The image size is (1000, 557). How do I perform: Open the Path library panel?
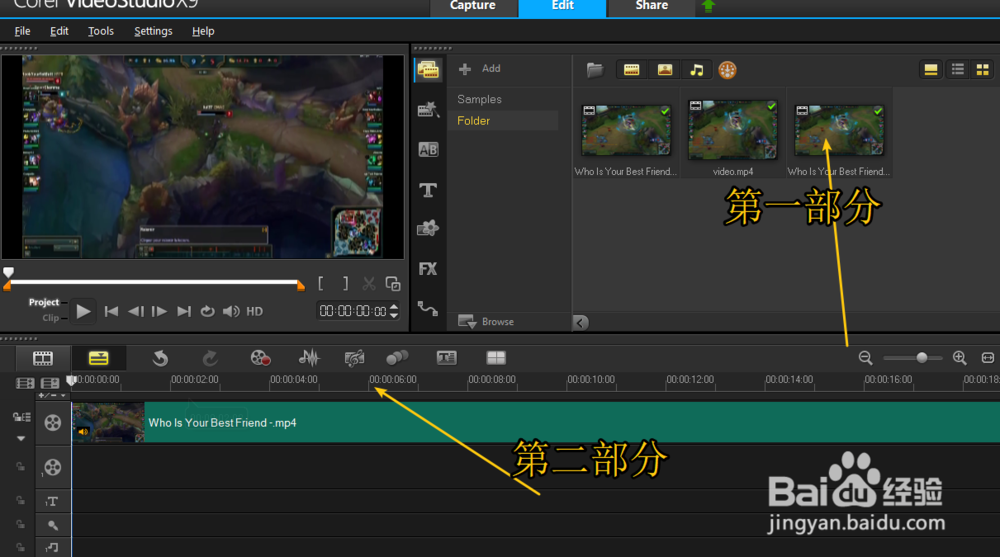tap(428, 309)
